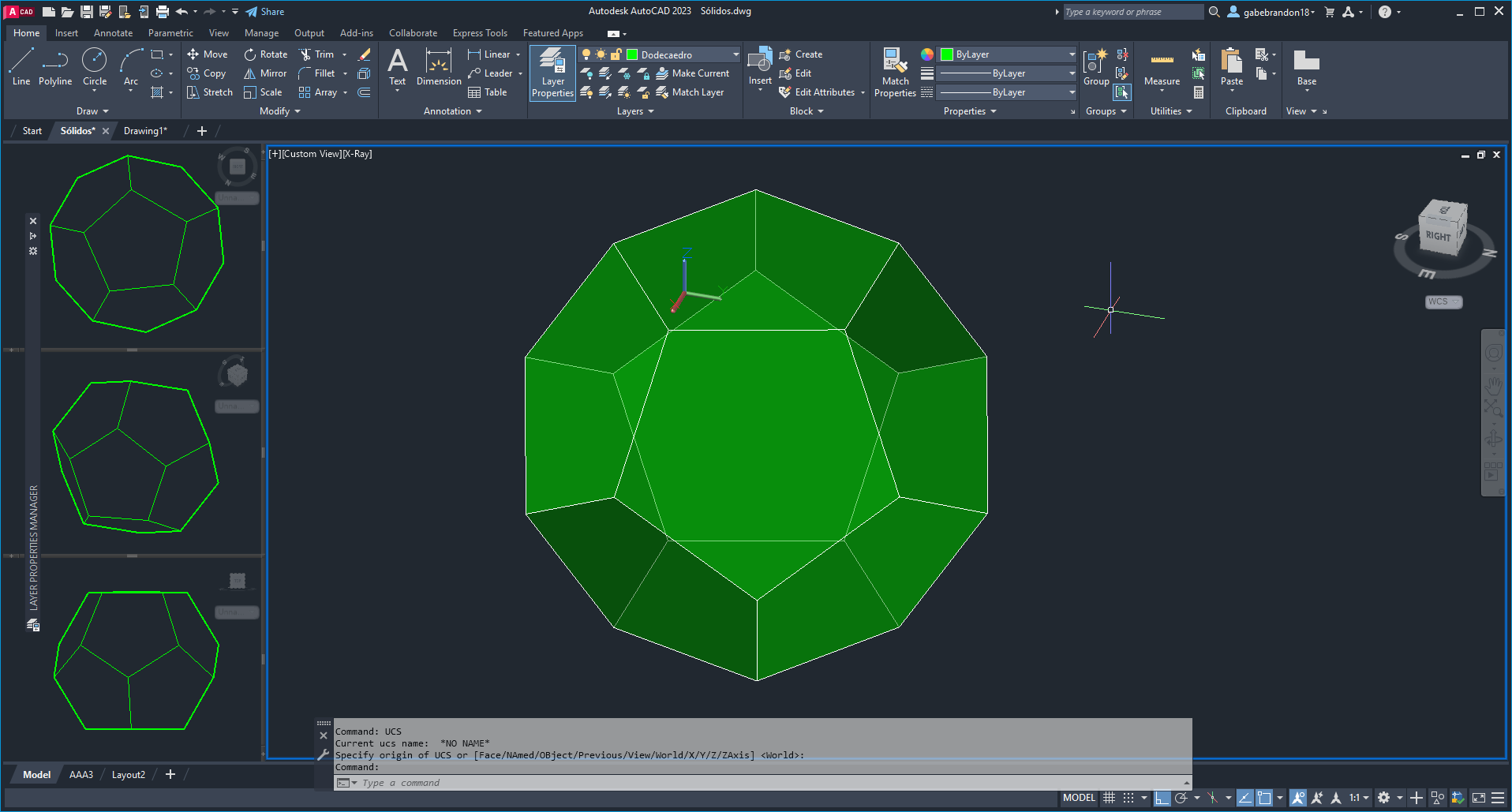The height and width of the screenshot is (812, 1512).
Task: Open the ByLayer object color selector
Action: 1008,54
